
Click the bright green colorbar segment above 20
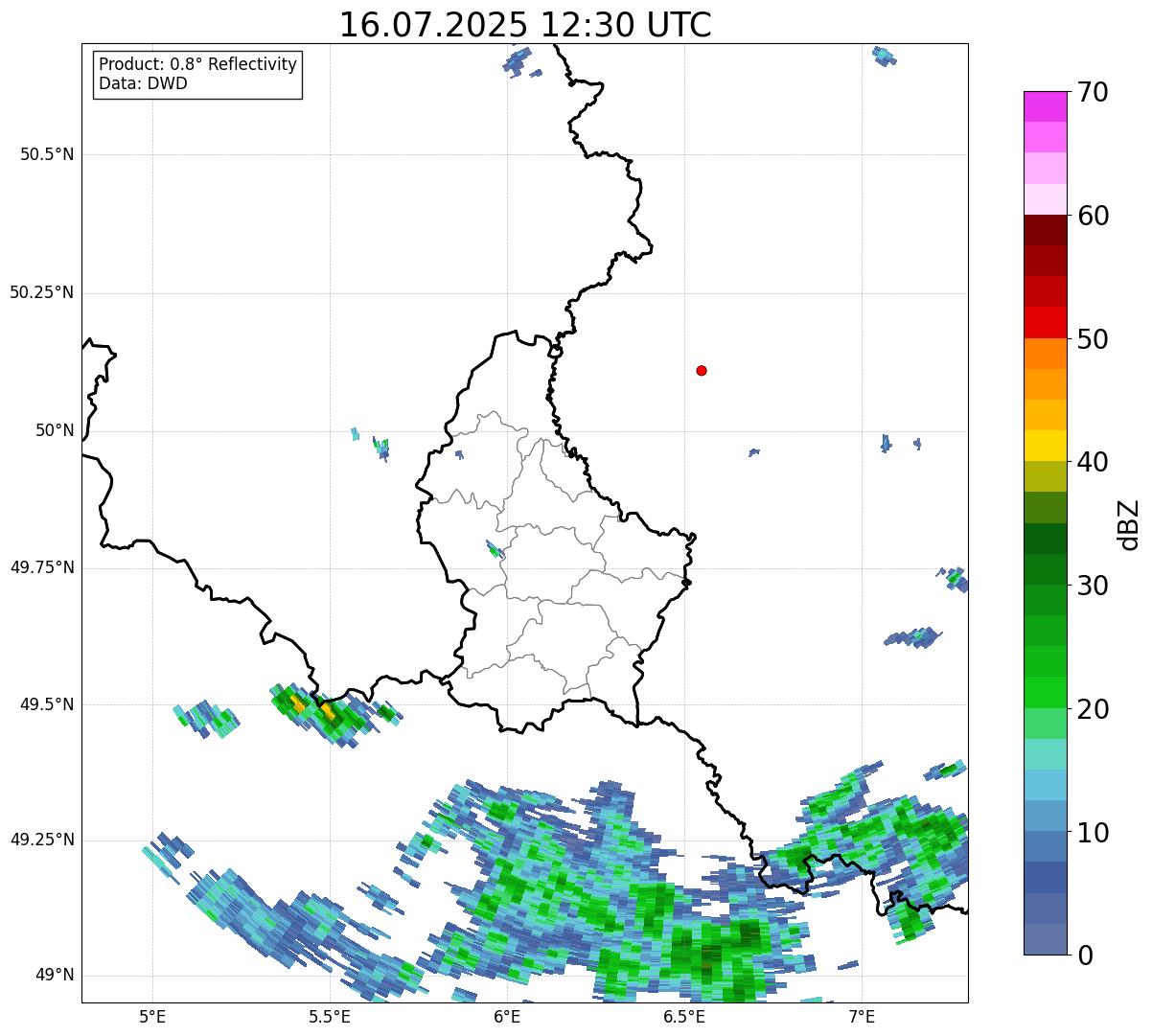(1045, 693)
